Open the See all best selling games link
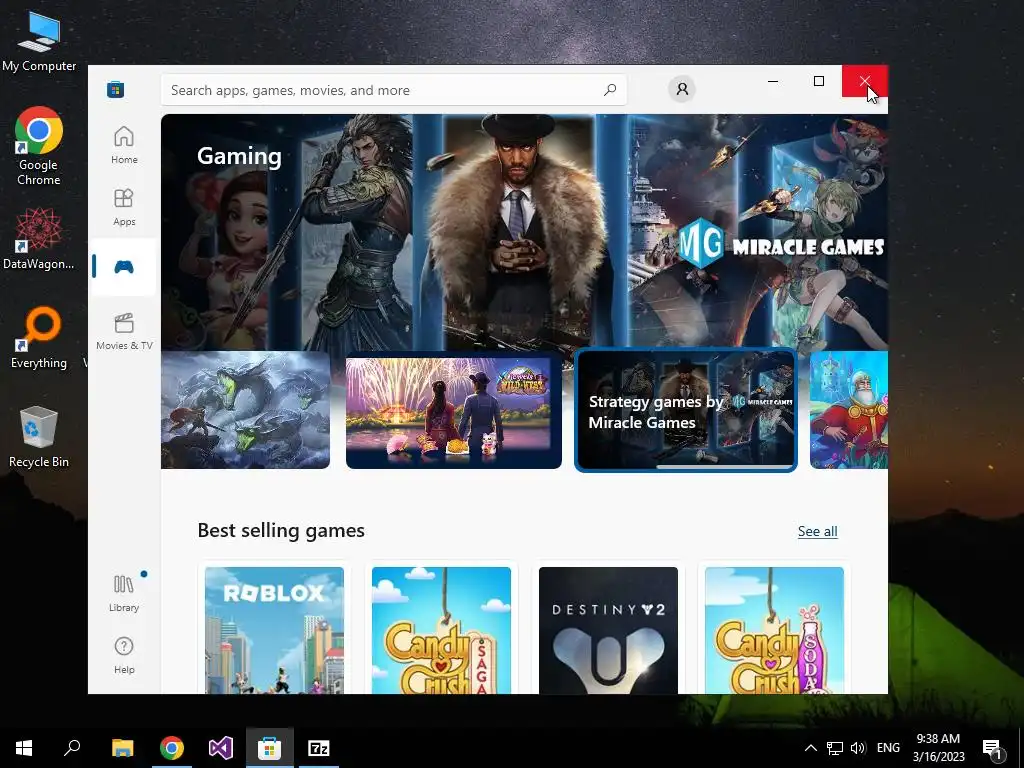 817,531
